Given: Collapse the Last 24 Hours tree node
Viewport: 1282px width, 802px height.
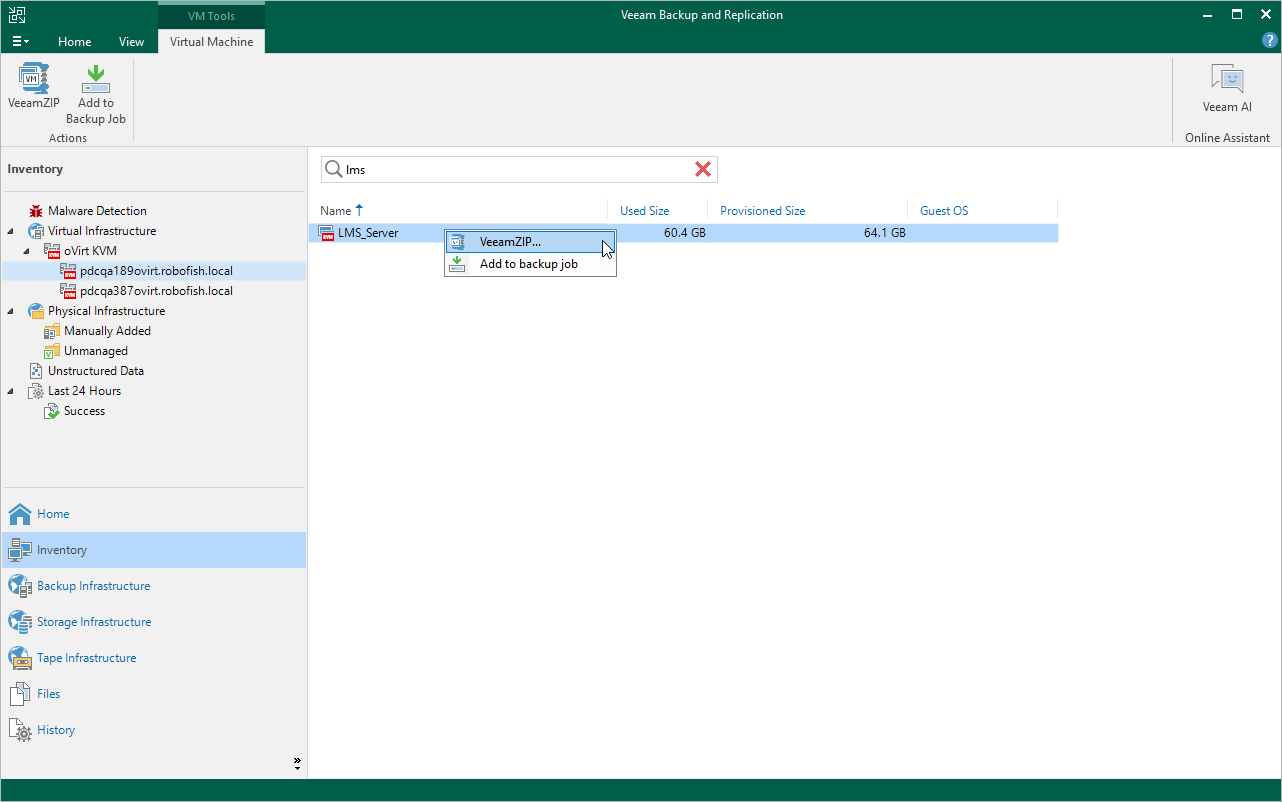Looking at the screenshot, I should click(x=10, y=391).
